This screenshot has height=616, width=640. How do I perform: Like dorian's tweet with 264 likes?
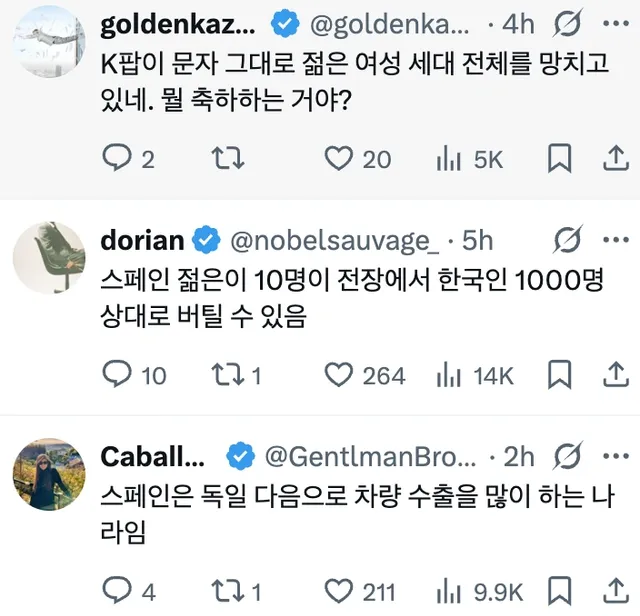(x=340, y=375)
